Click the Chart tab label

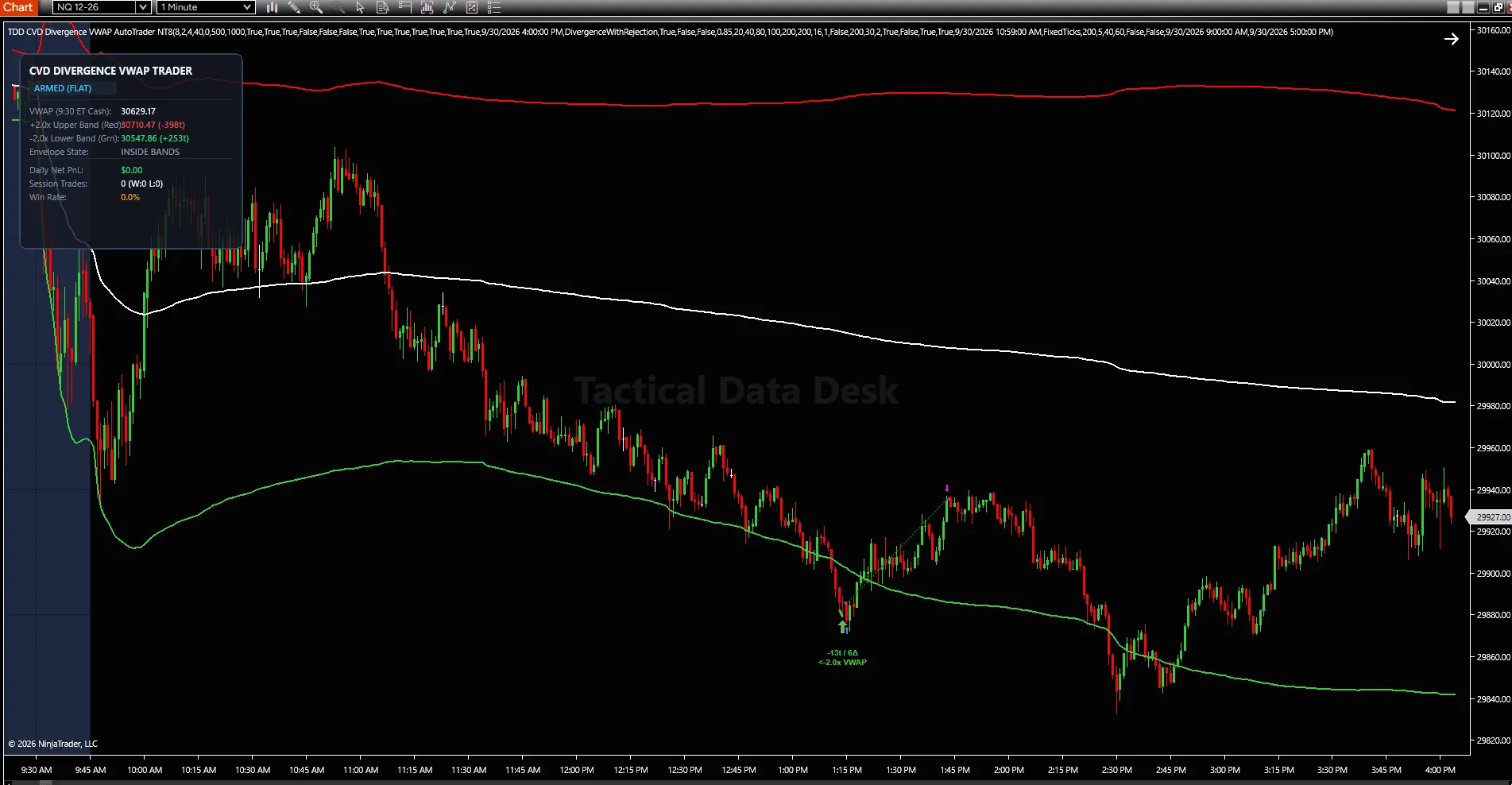18,7
